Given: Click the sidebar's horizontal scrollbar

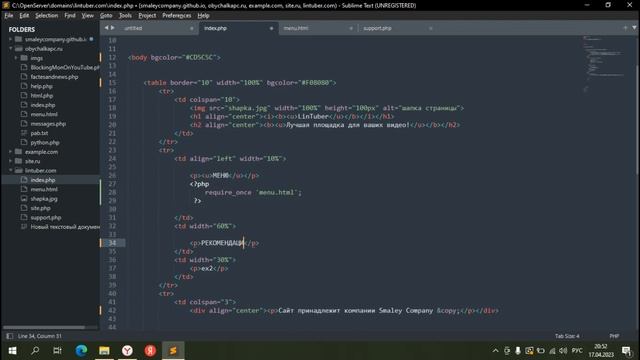Looking at the screenshot, I should point(44,327).
